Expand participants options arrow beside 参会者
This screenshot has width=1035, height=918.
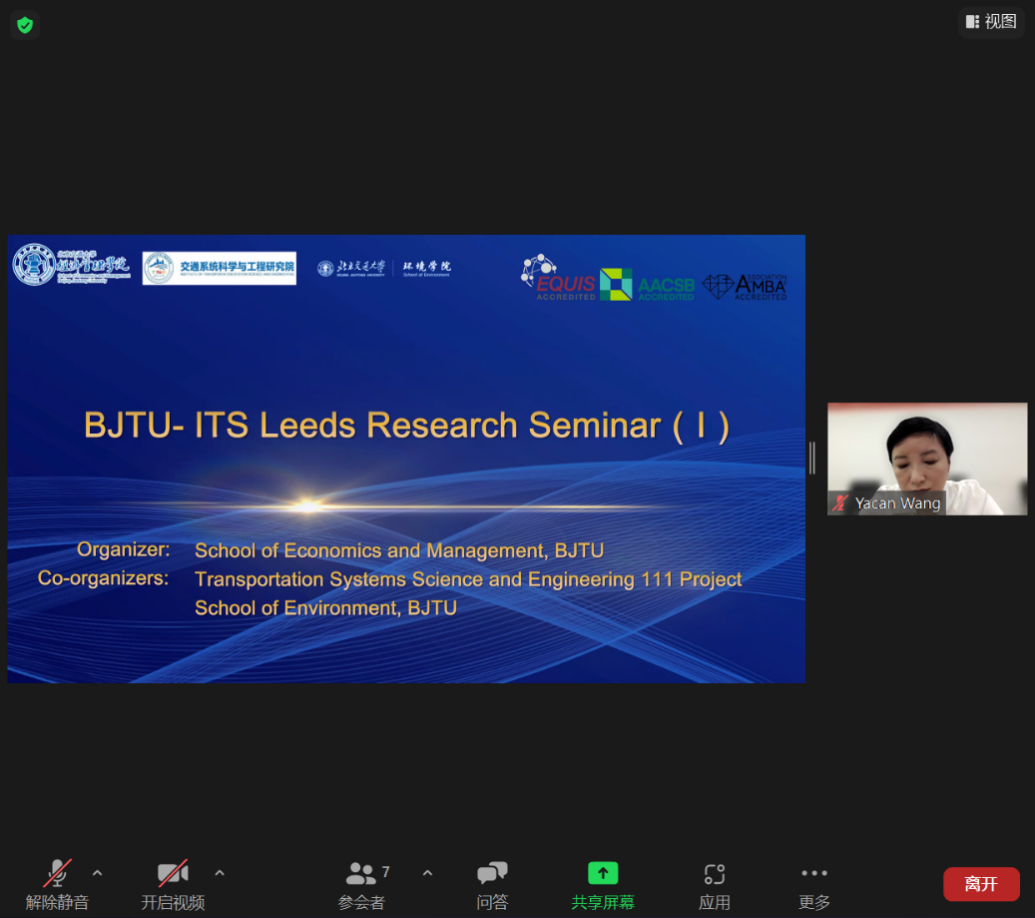click(x=428, y=872)
